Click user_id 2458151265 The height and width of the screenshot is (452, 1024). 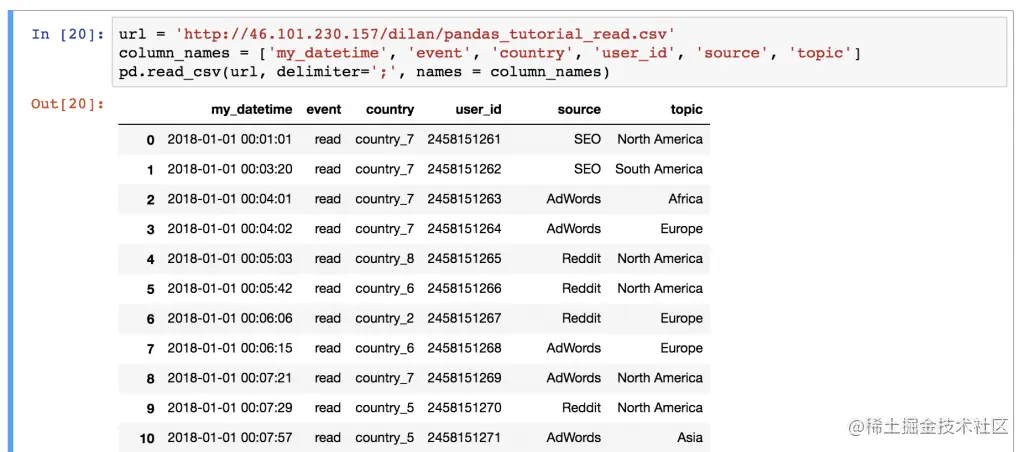[x=464, y=259]
